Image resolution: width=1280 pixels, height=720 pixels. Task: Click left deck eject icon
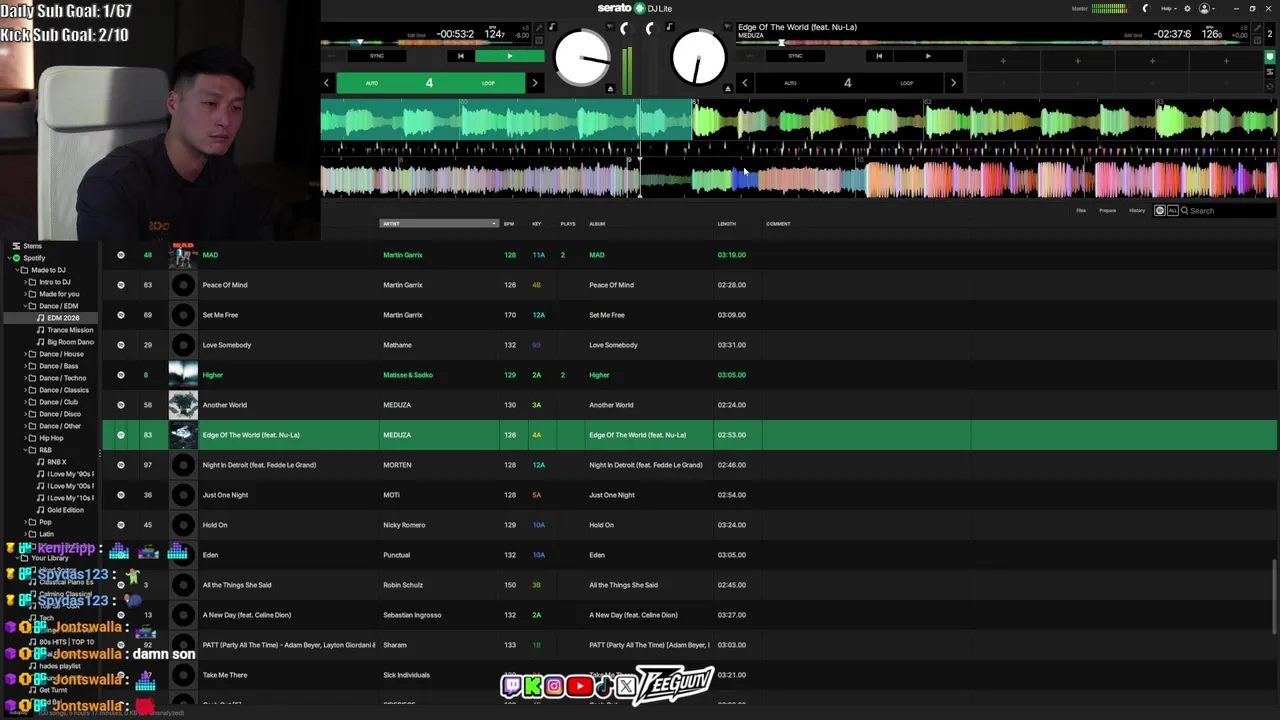click(610, 89)
